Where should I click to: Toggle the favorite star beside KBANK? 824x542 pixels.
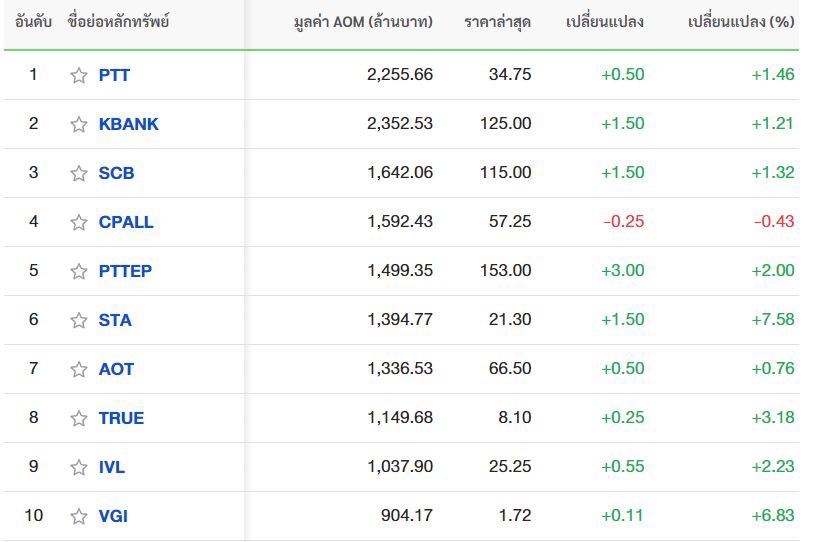[x=79, y=124]
